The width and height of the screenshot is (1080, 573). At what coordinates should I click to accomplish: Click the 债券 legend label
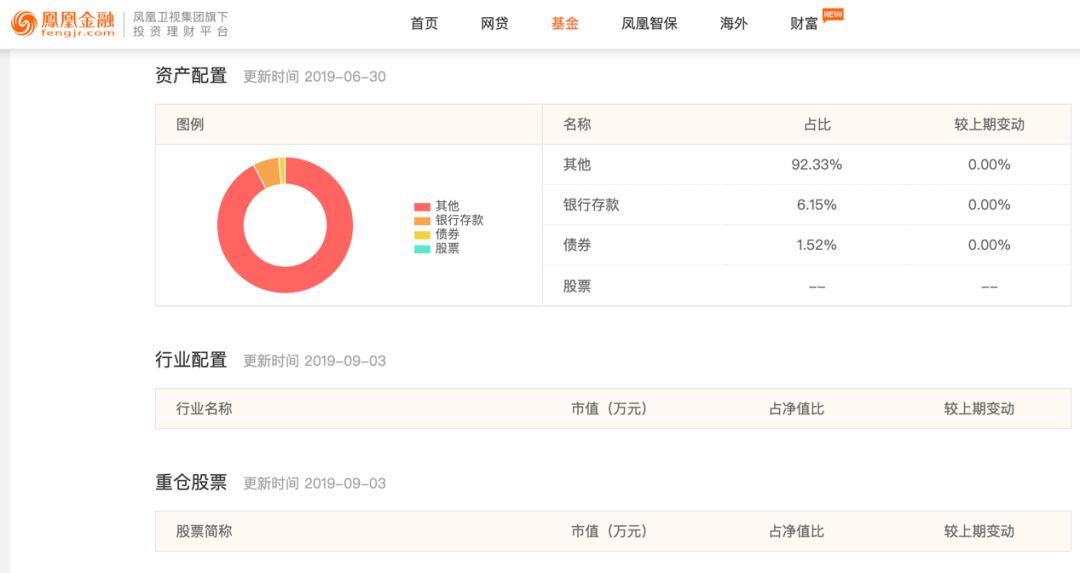click(447, 234)
